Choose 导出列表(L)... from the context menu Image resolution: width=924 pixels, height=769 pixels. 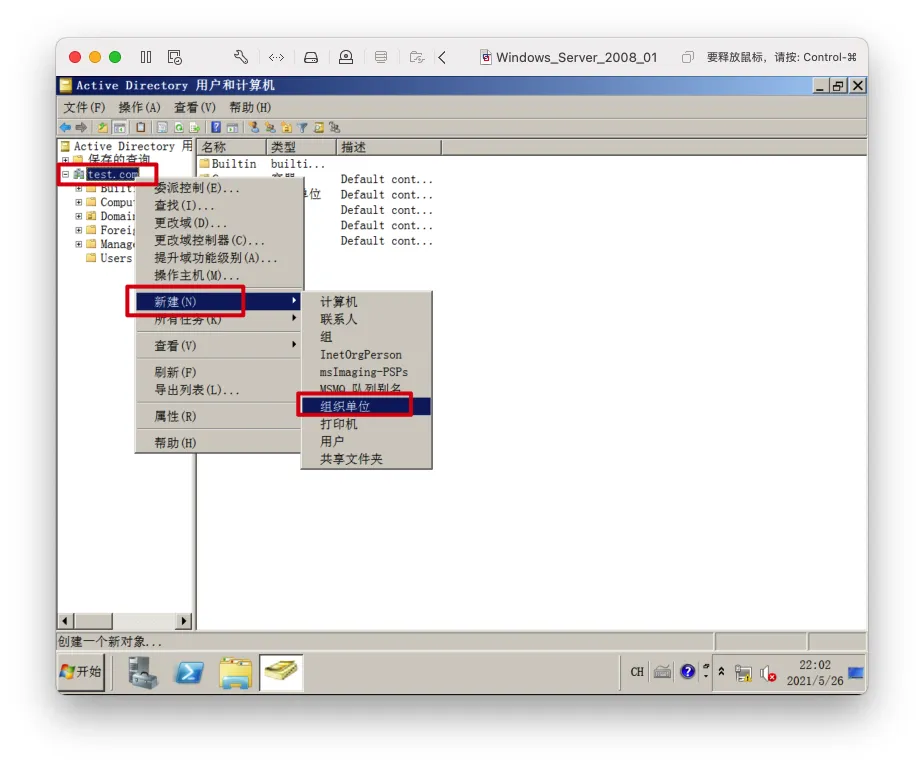click(x=219, y=390)
